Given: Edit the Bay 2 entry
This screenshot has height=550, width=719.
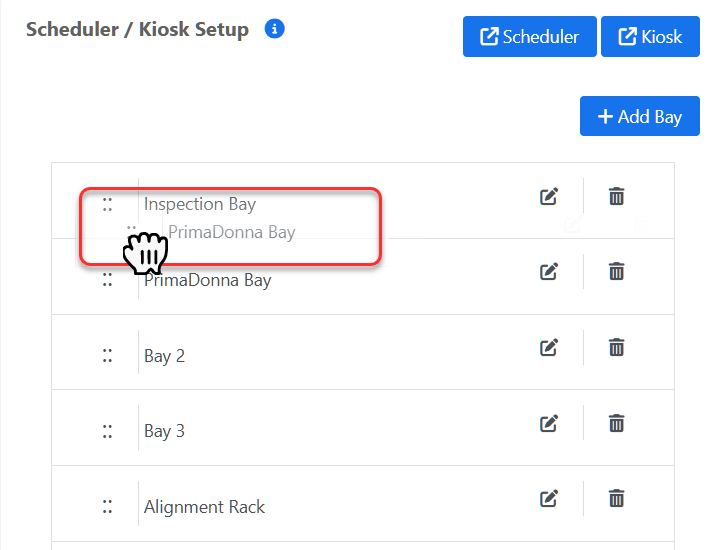Looking at the screenshot, I should pyautogui.click(x=548, y=347).
